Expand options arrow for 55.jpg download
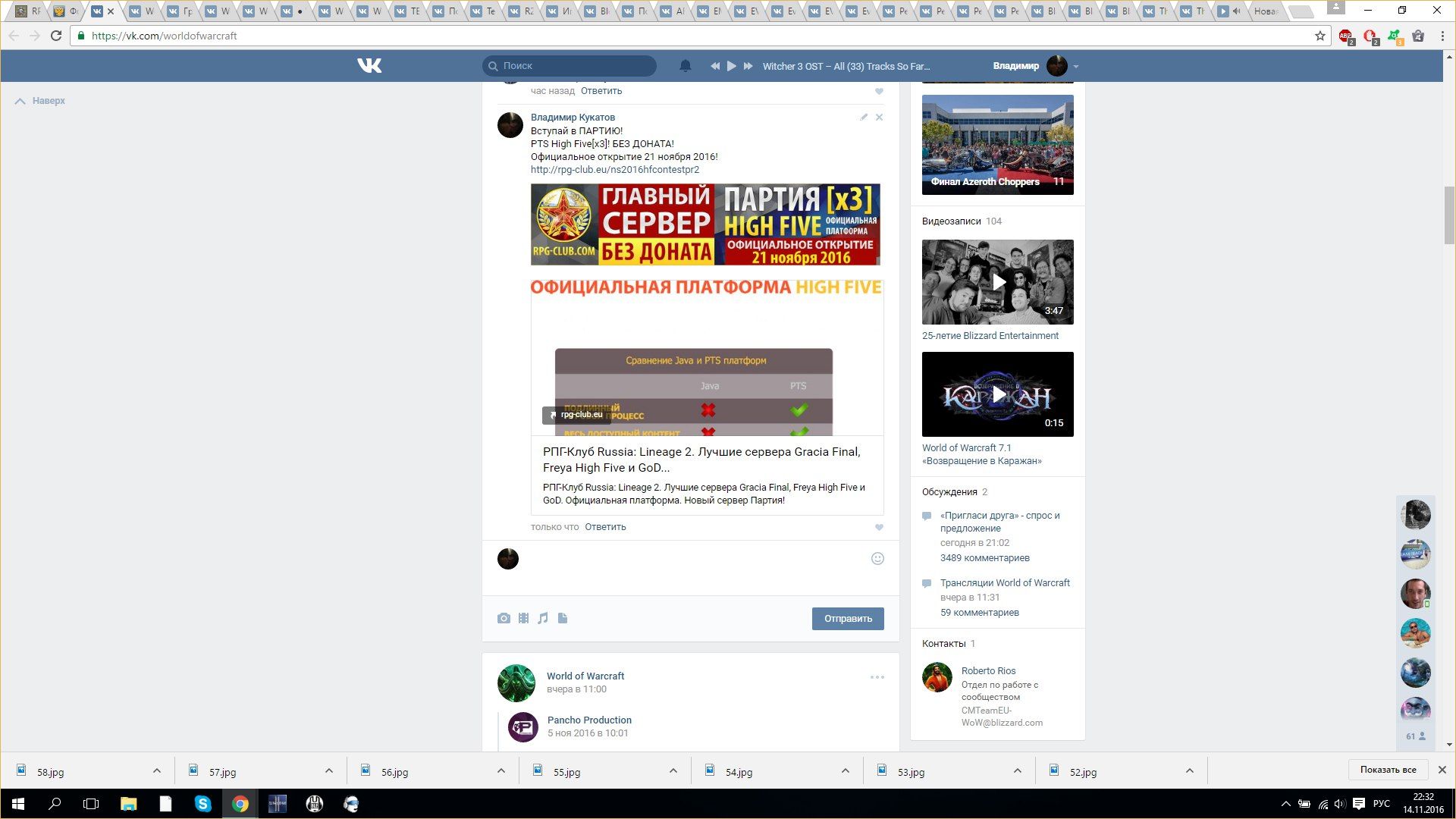Image resolution: width=1456 pixels, height=819 pixels. [673, 771]
